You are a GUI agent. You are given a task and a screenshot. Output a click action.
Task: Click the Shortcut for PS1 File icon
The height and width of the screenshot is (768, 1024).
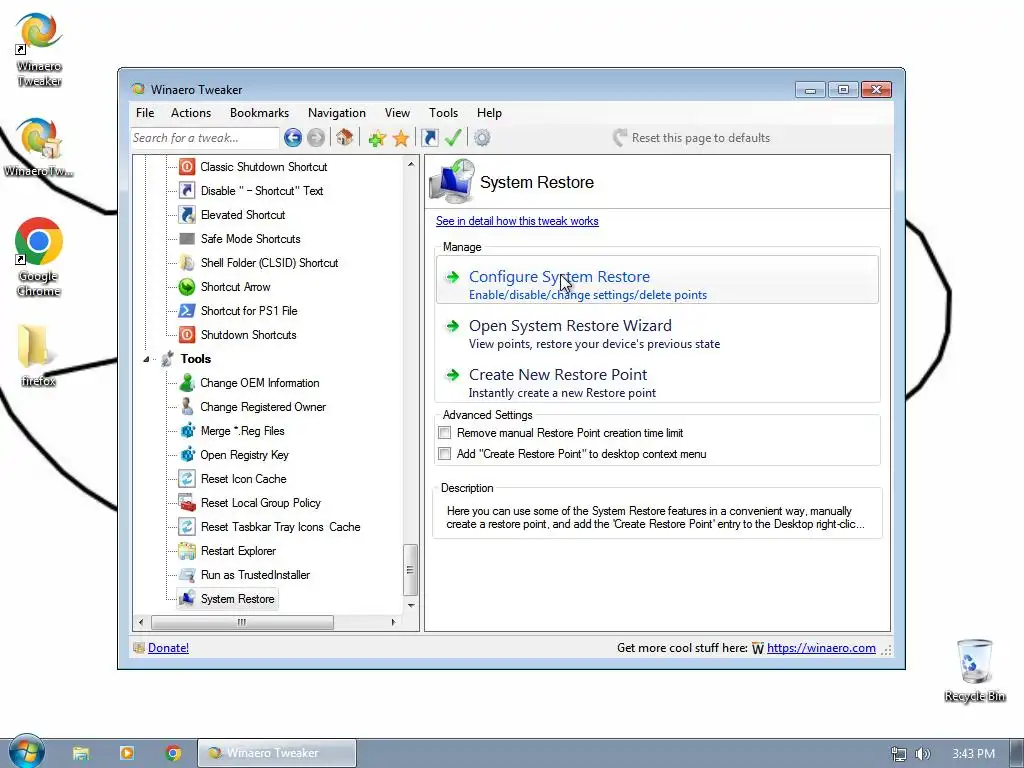coord(187,311)
